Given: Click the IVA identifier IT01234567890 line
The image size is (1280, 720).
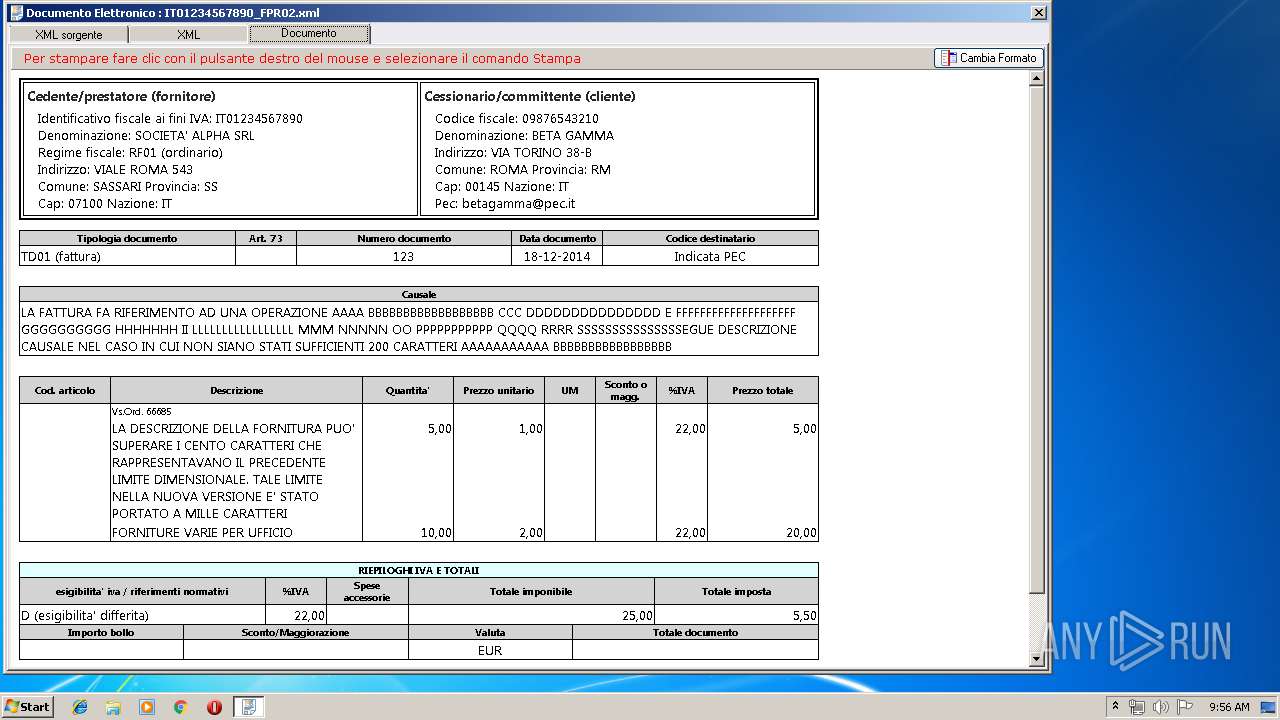Looking at the screenshot, I should point(170,119).
